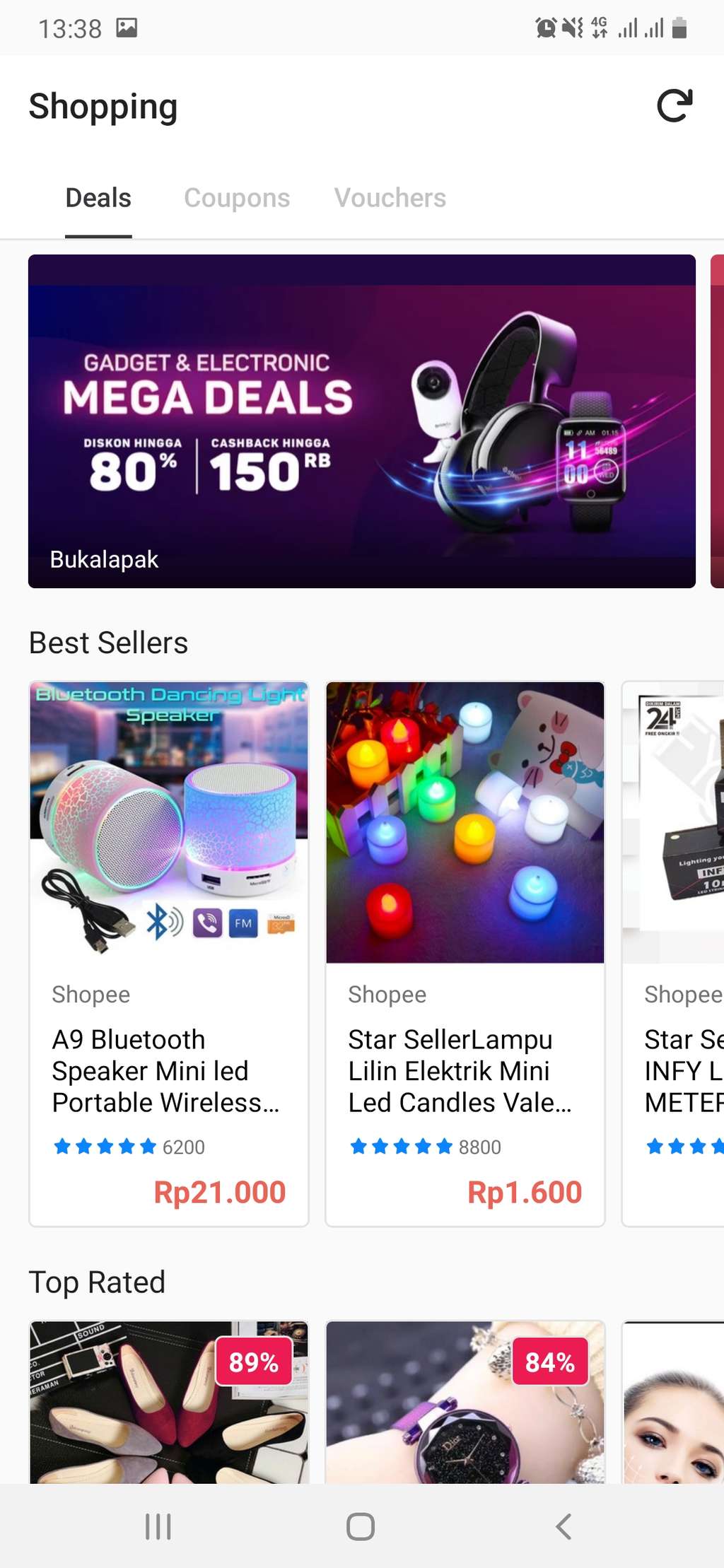Open the A9 Bluetooth Speaker product card
Image resolution: width=724 pixels, height=1568 pixels.
(x=169, y=954)
